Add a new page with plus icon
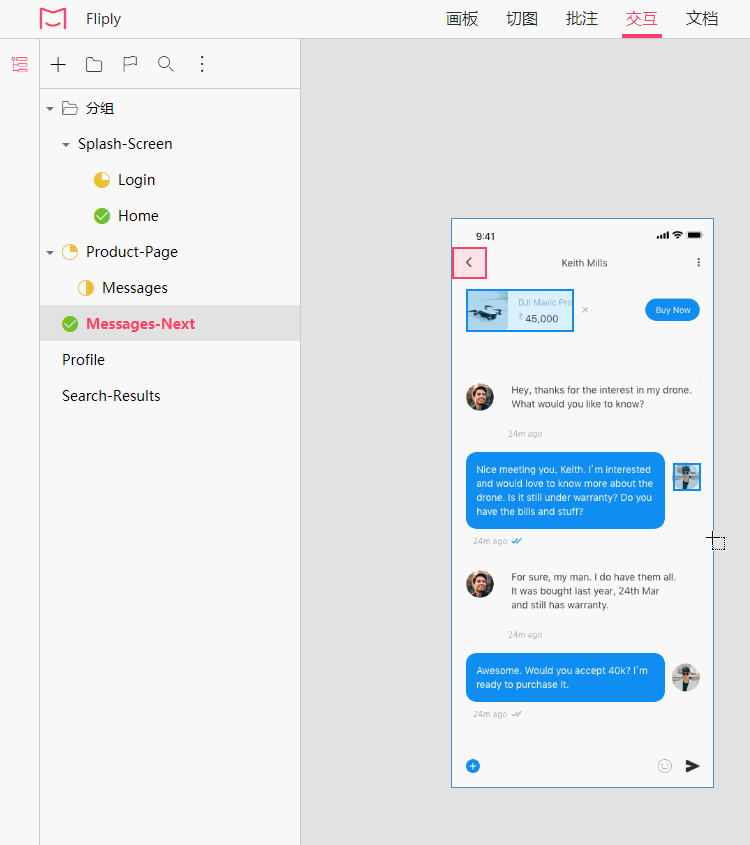750x845 pixels. click(x=58, y=65)
